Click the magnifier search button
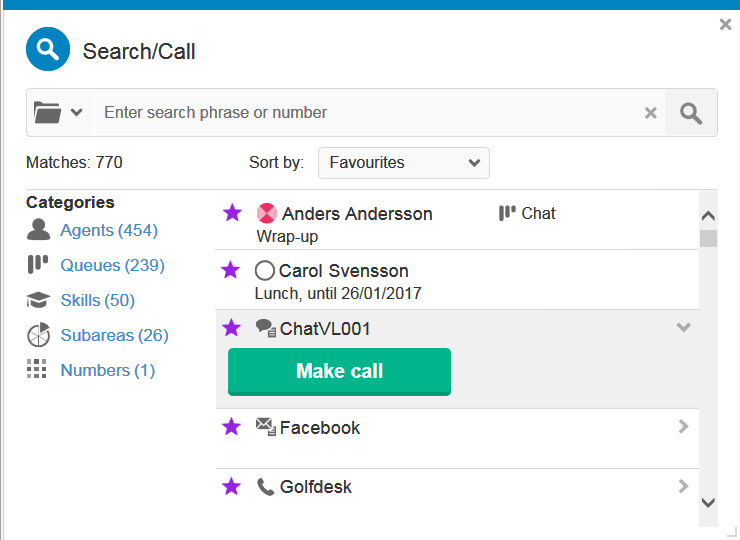740x540 pixels. 691,113
